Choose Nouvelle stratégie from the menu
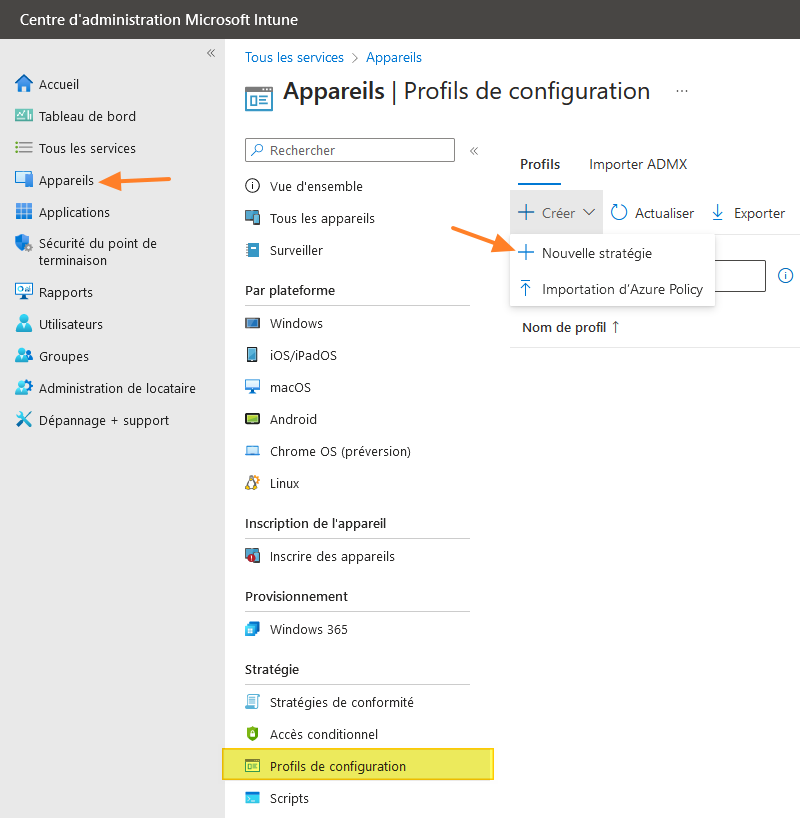The width and height of the screenshot is (800, 818). [x=596, y=253]
